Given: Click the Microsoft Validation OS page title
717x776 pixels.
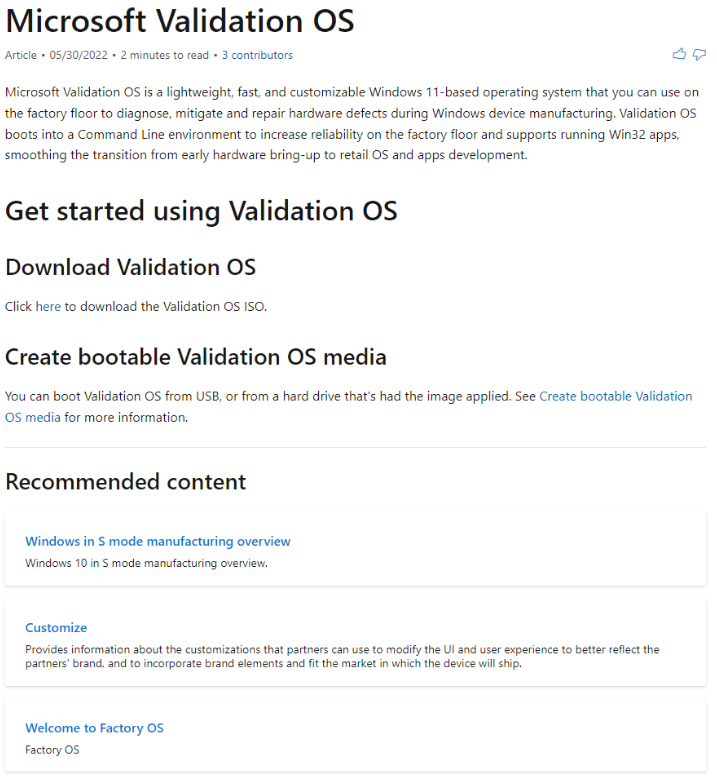Looking at the screenshot, I should click(x=180, y=20).
